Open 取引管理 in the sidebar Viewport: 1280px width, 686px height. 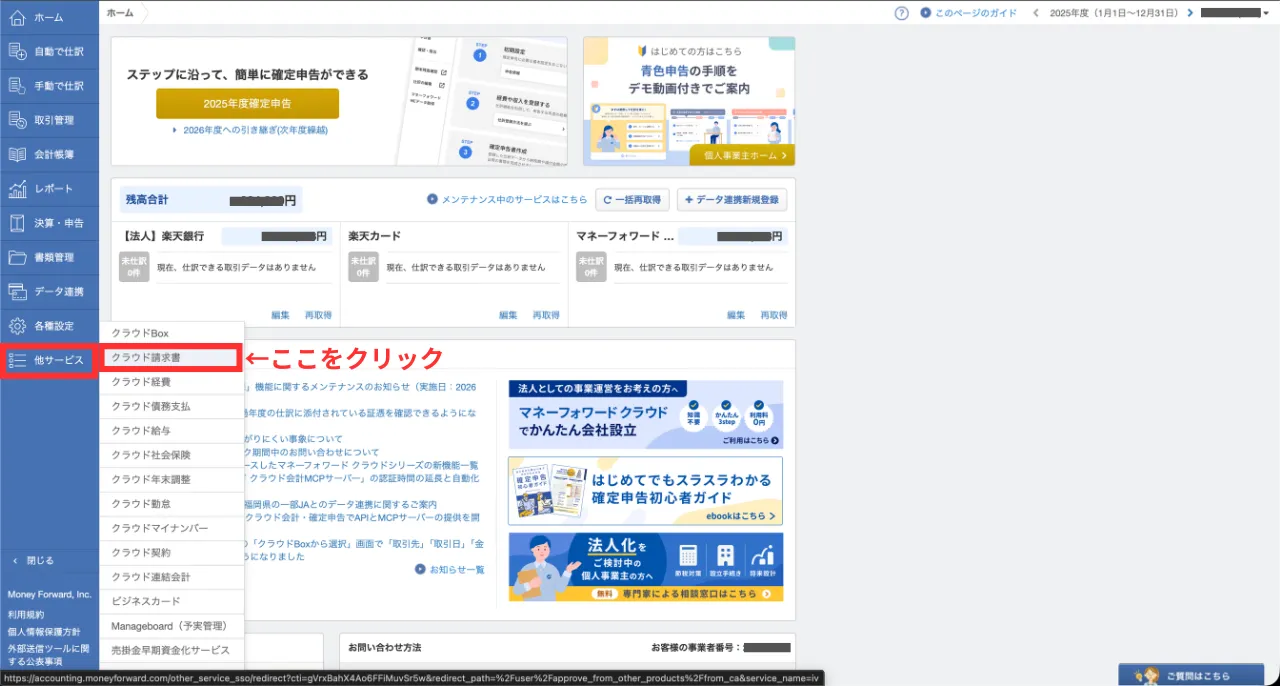tap(49, 120)
